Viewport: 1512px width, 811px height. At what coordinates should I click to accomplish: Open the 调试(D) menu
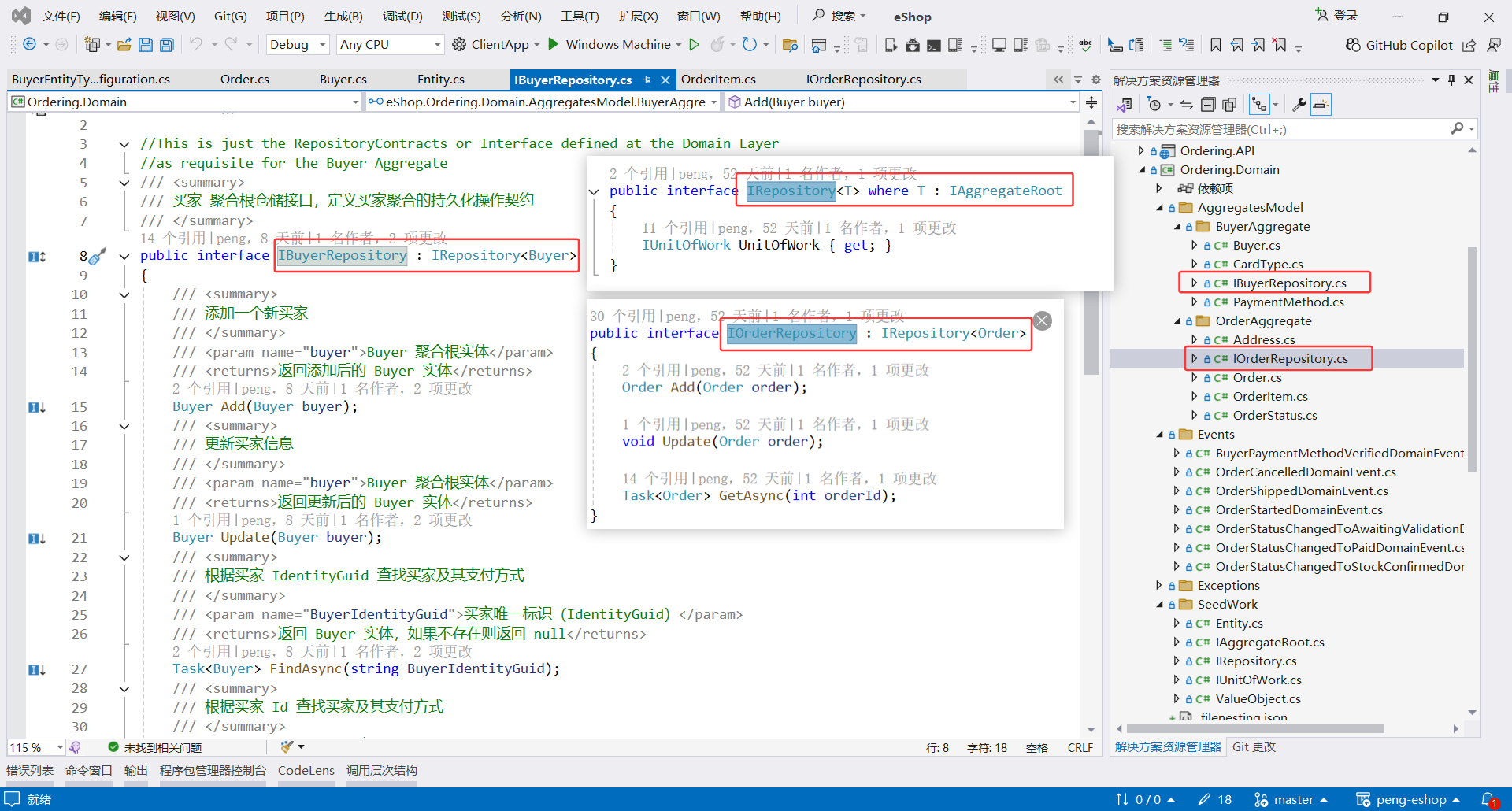click(402, 16)
